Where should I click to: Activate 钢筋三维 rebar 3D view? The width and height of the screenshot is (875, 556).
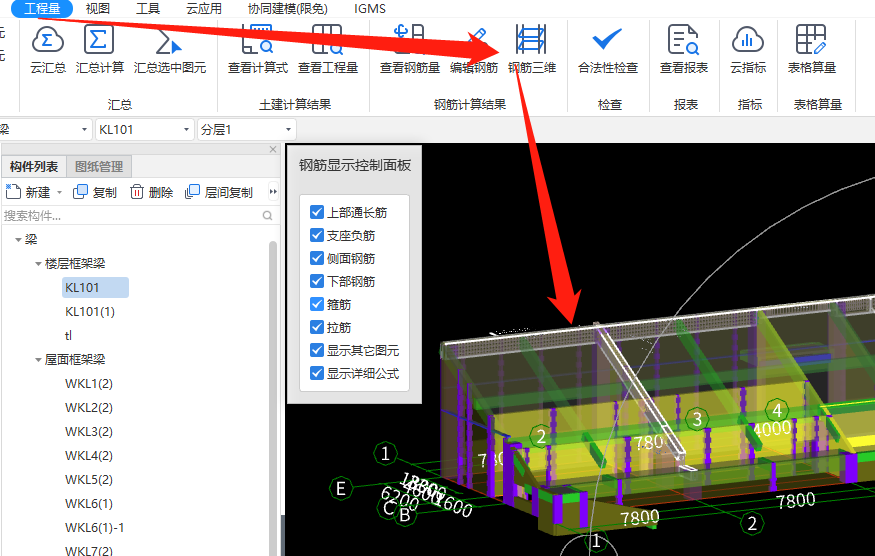tap(531, 49)
